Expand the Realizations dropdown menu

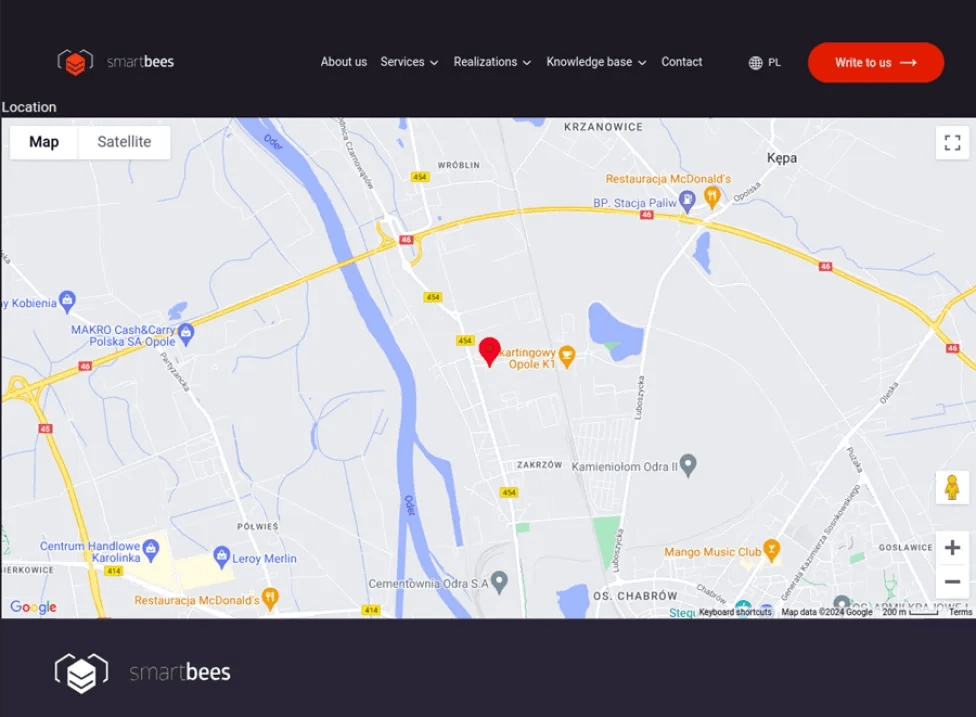click(492, 62)
